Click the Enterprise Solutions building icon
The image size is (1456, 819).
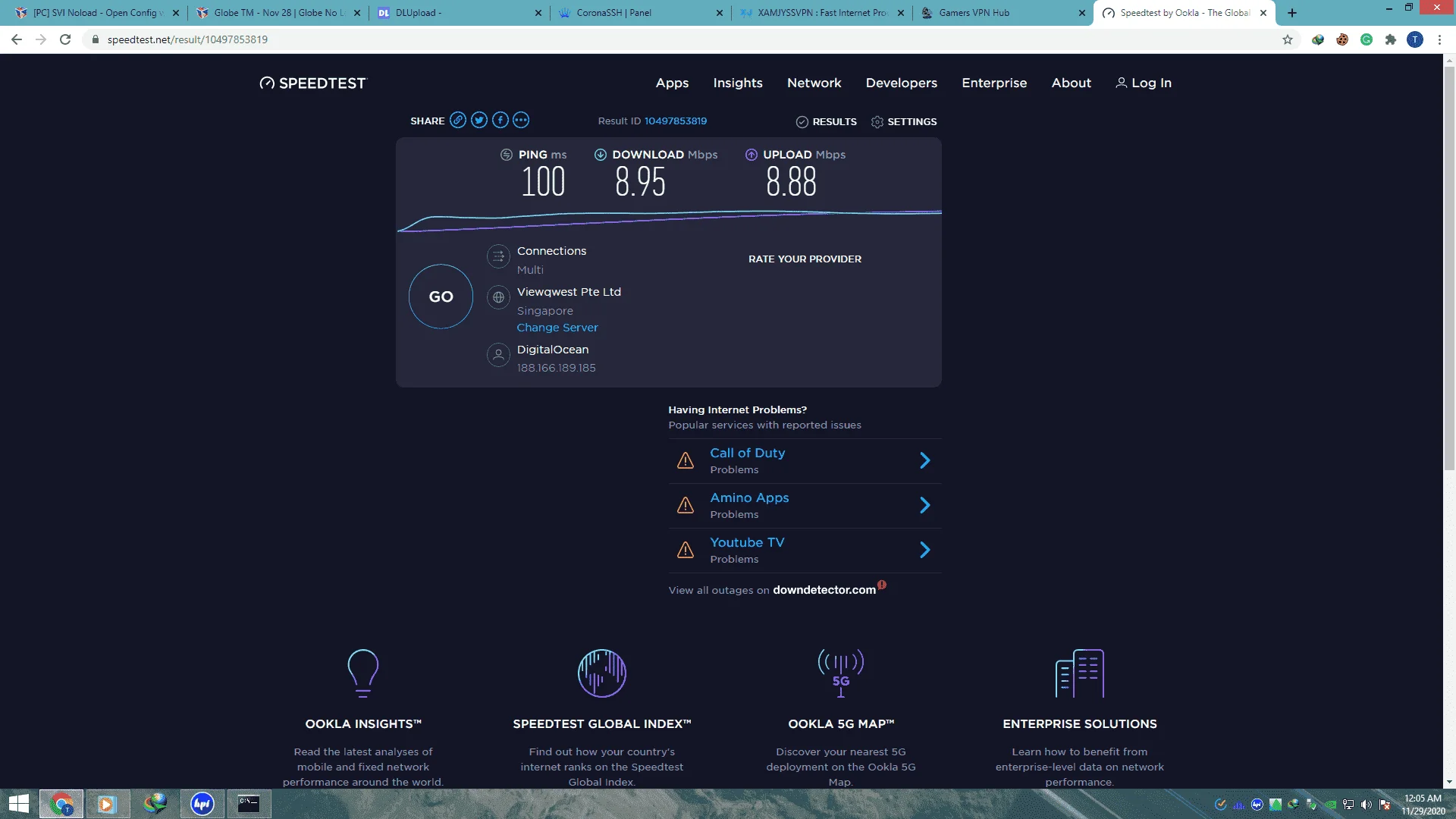coord(1080,673)
